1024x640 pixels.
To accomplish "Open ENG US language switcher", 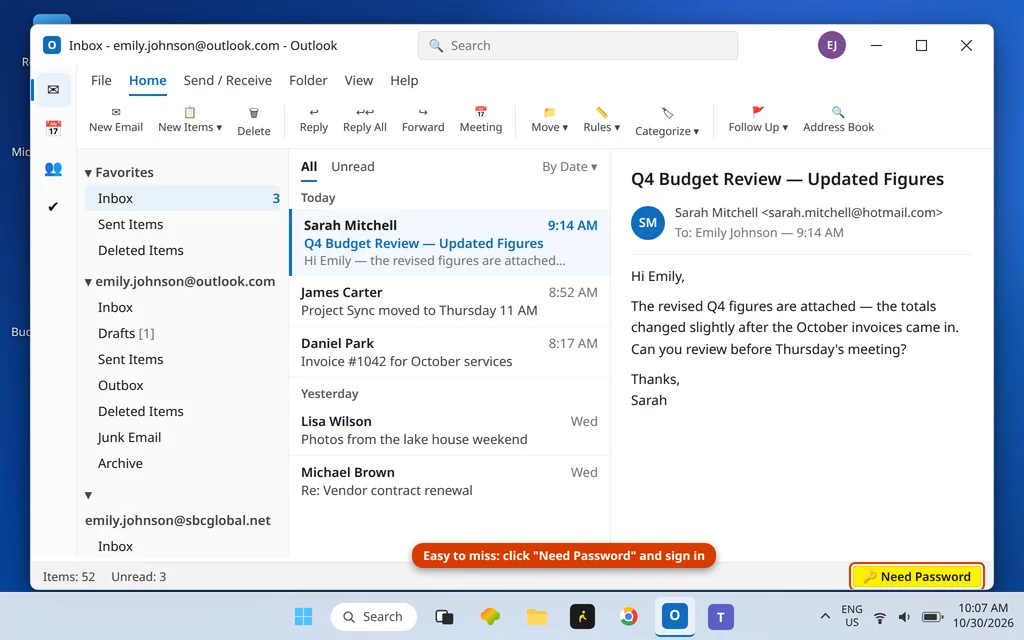I will [x=852, y=615].
